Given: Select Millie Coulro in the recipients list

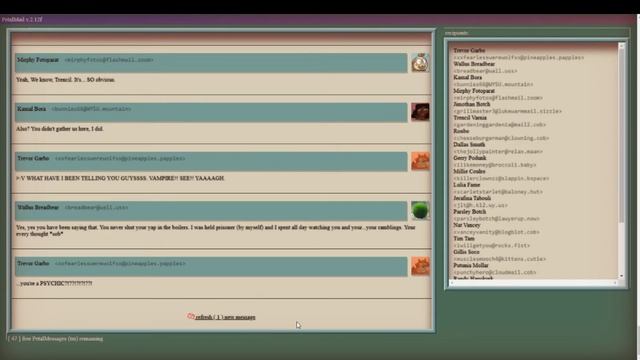Looking at the screenshot, I should (x=469, y=172).
